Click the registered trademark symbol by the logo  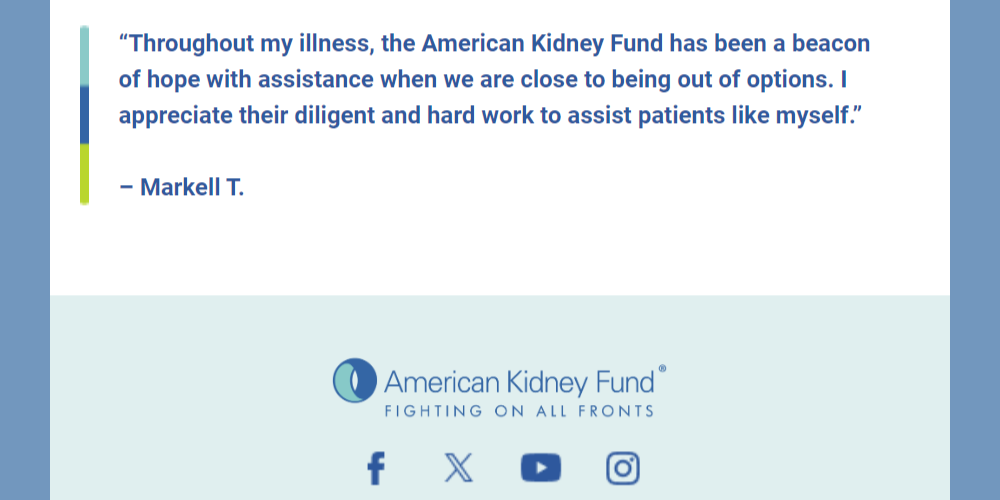(662, 369)
